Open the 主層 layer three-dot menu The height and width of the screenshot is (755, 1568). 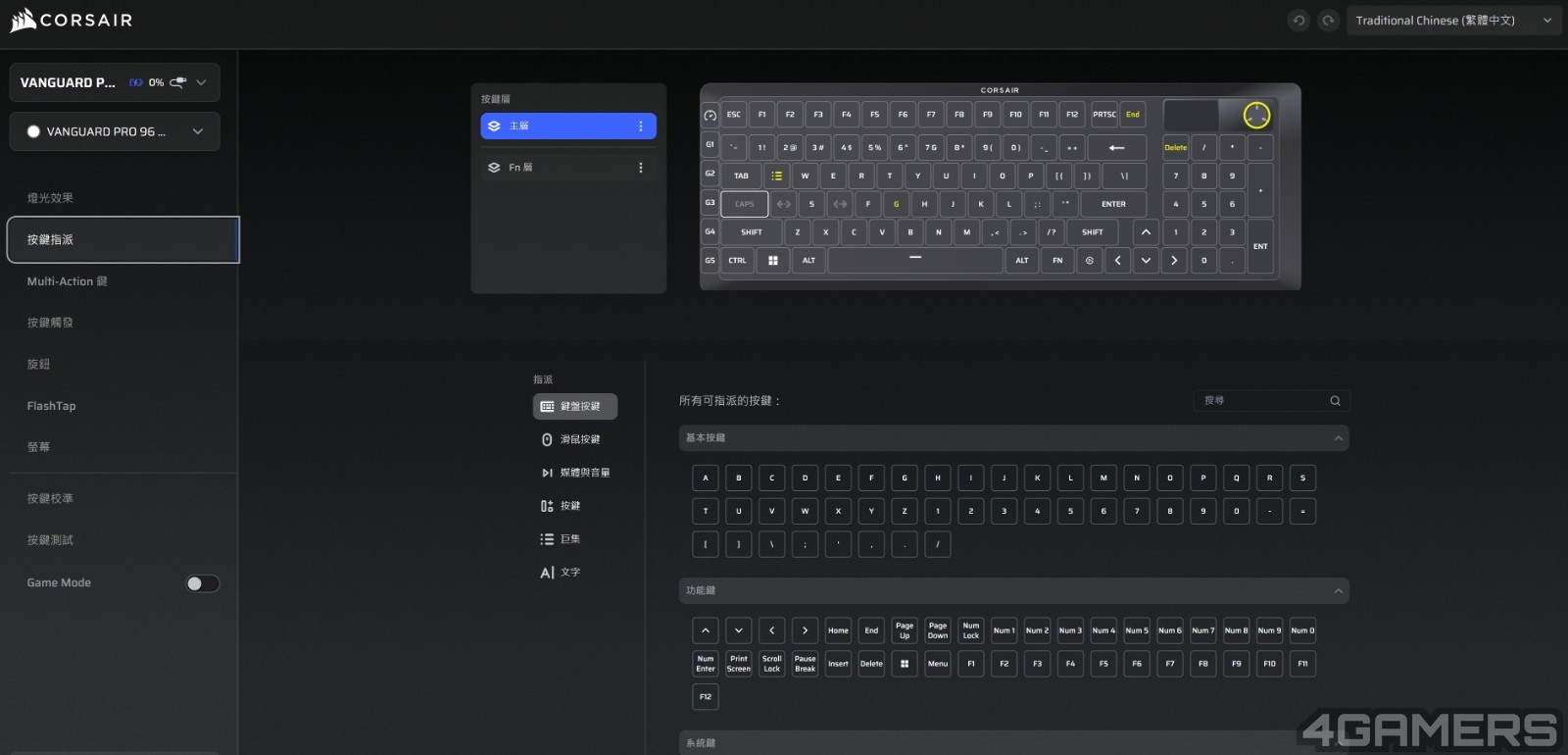[641, 126]
